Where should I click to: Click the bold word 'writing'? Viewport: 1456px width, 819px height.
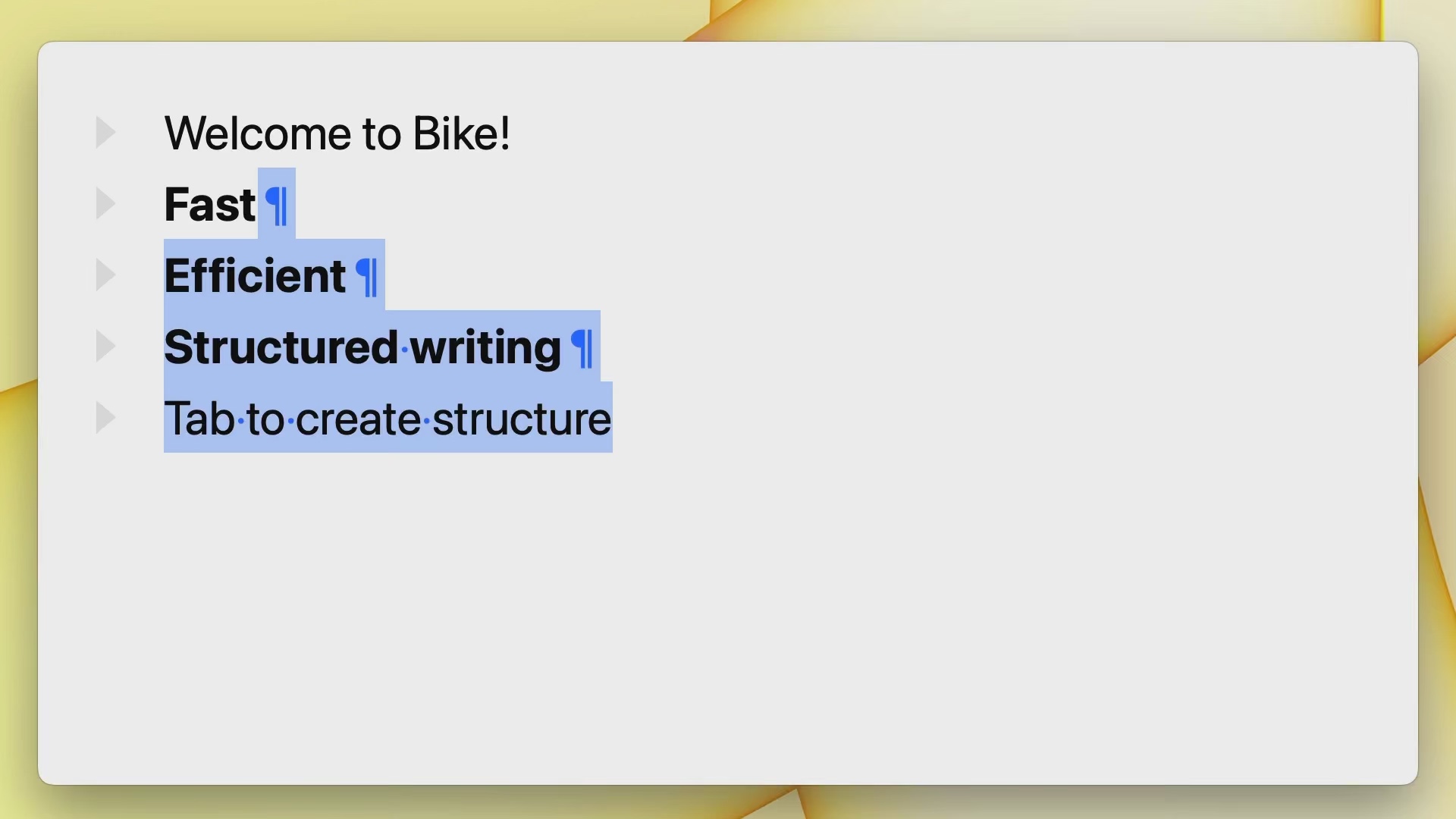(486, 348)
